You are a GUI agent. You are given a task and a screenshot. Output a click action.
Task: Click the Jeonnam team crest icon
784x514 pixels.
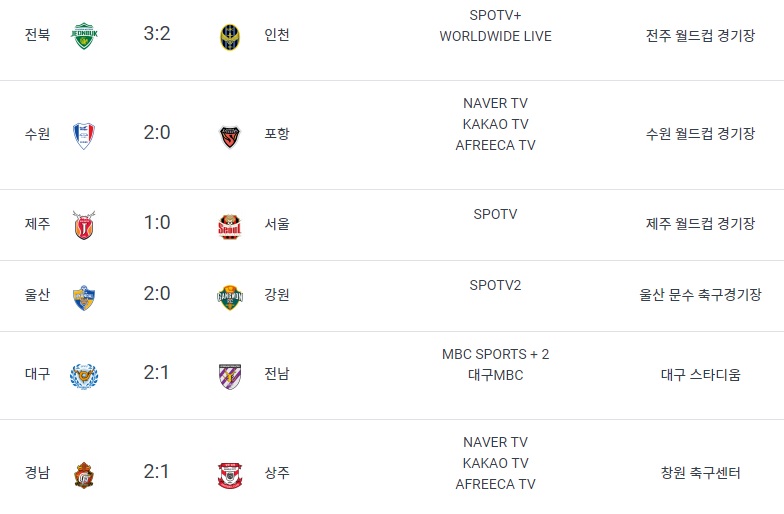coord(230,376)
